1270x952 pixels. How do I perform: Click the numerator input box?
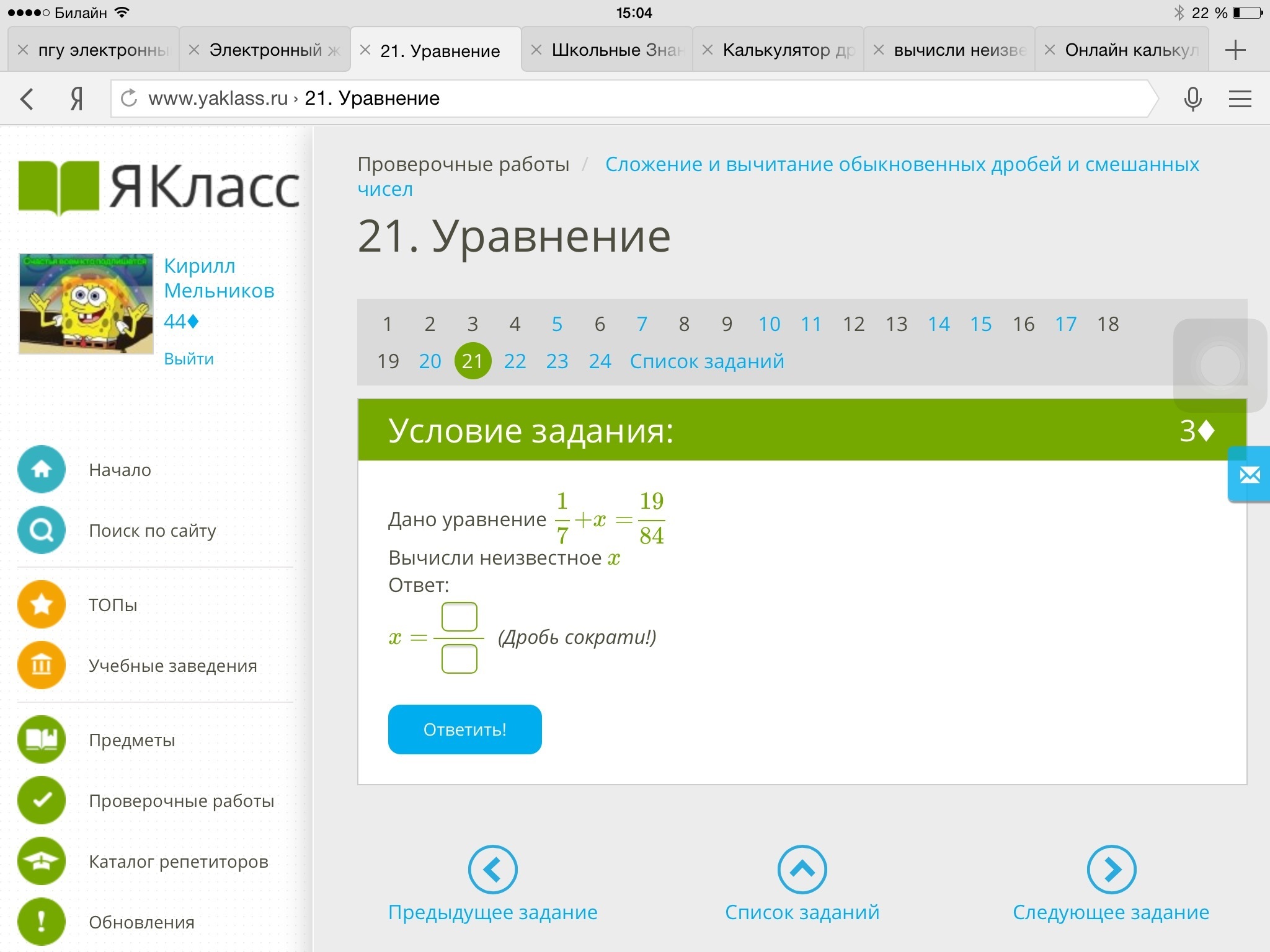coord(459,617)
